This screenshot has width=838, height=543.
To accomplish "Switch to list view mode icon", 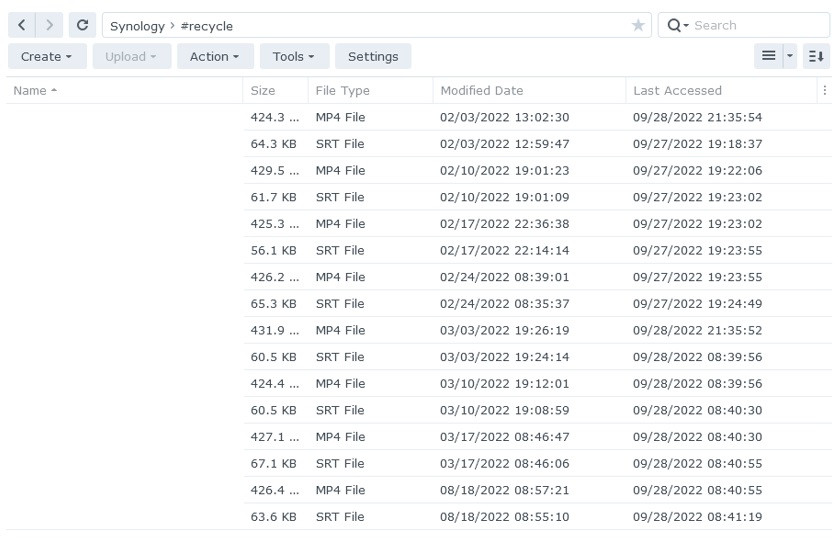I will tap(768, 56).
